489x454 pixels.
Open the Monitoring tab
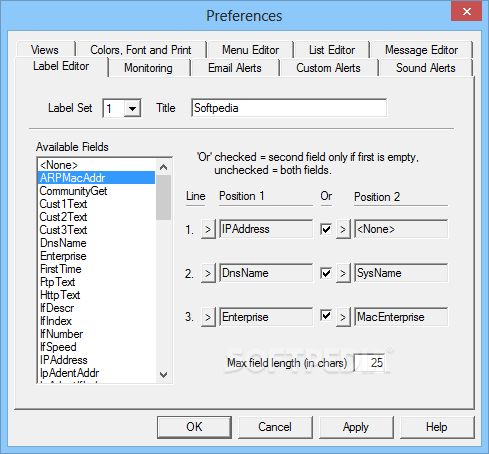pos(148,68)
